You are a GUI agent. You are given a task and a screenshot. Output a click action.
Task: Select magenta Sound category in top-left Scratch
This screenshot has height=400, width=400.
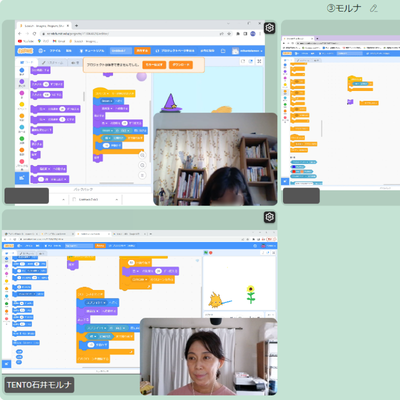point(22,94)
